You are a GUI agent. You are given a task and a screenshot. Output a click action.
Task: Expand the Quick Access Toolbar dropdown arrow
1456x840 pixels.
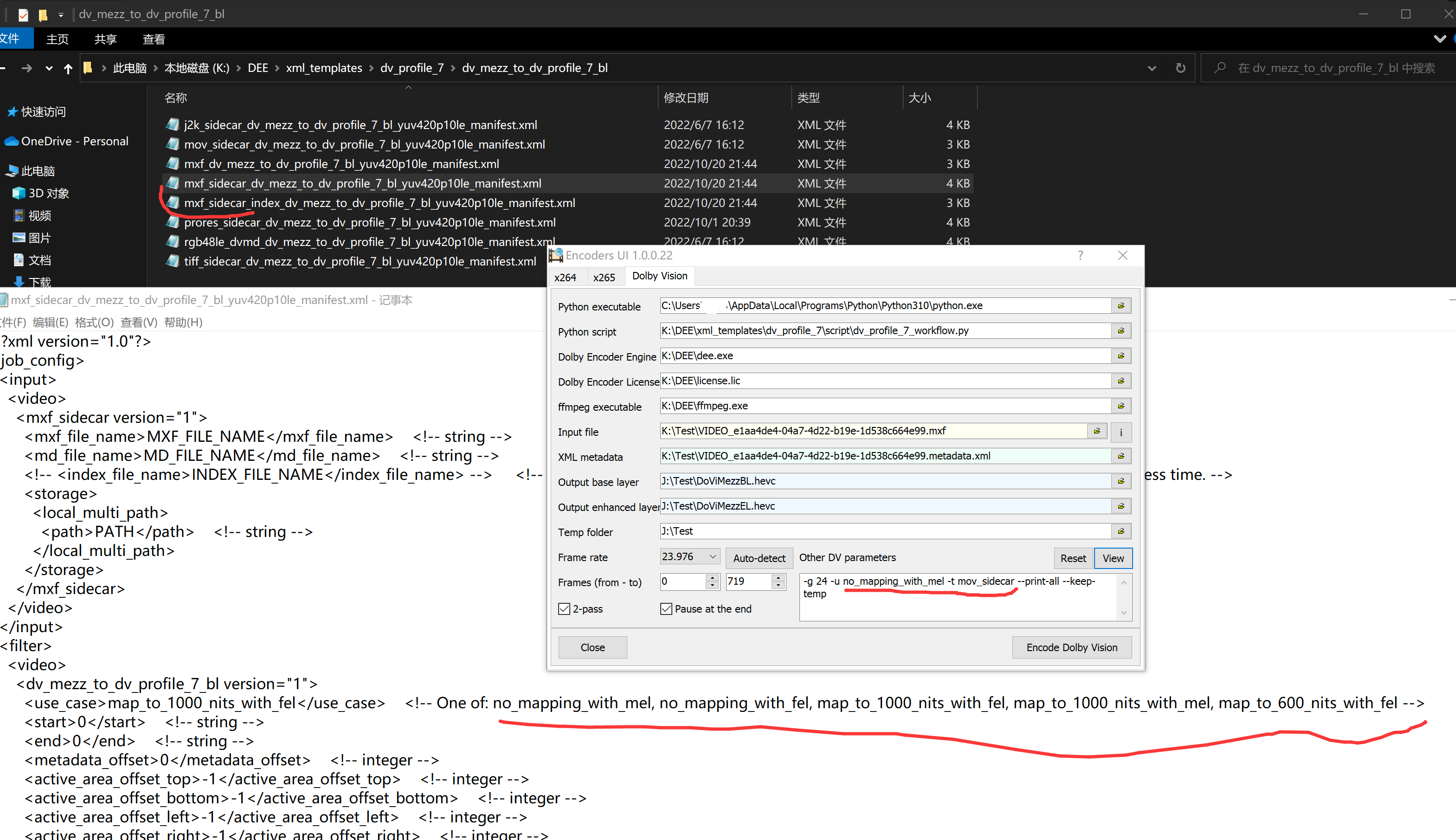tap(60, 14)
